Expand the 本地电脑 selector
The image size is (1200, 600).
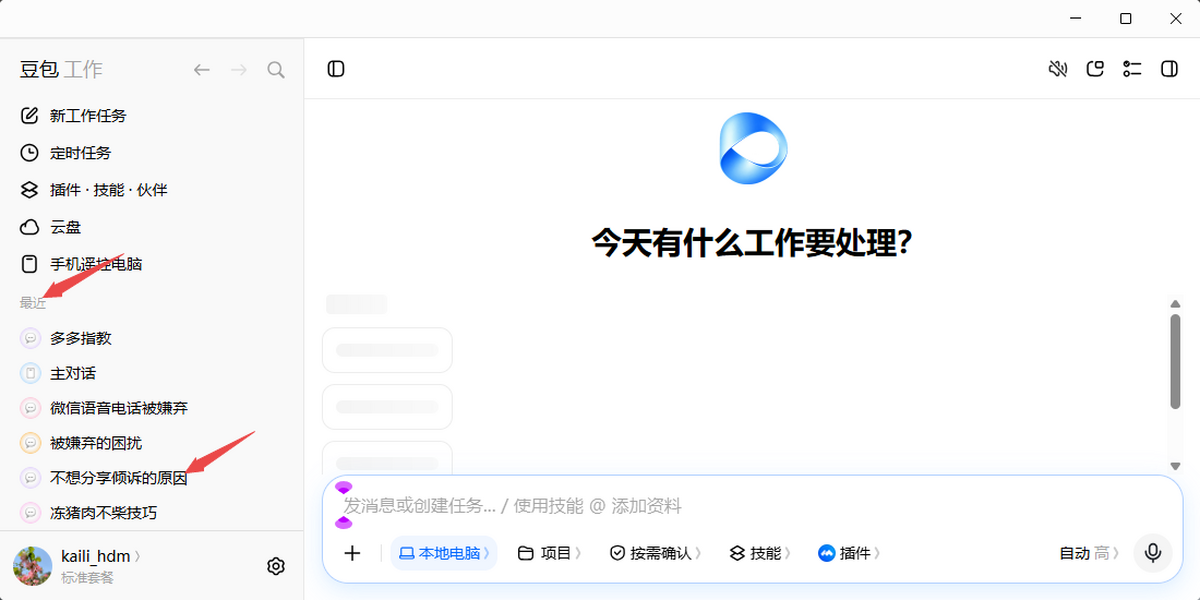[444, 553]
